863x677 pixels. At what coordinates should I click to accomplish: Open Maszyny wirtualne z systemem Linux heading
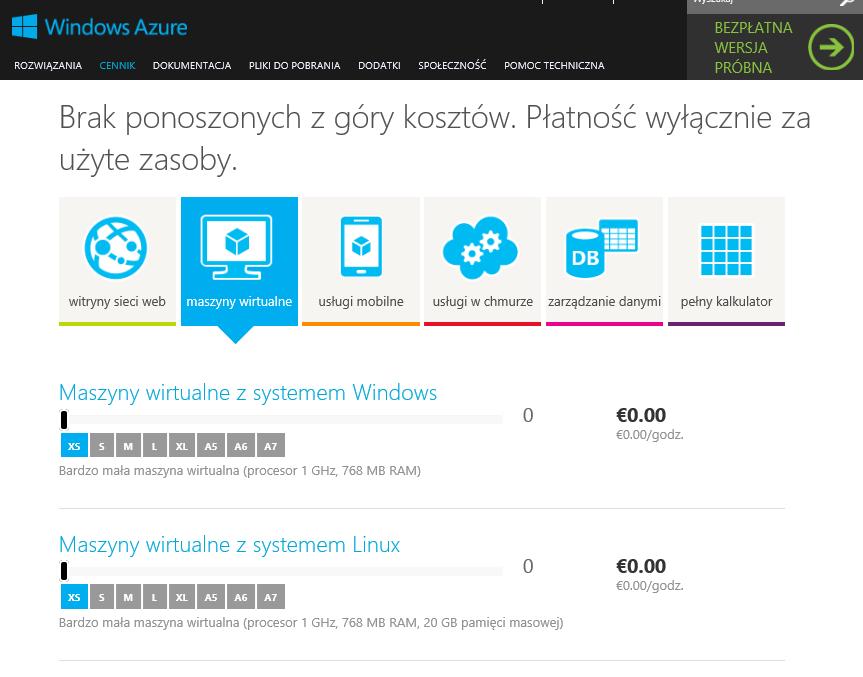click(230, 545)
